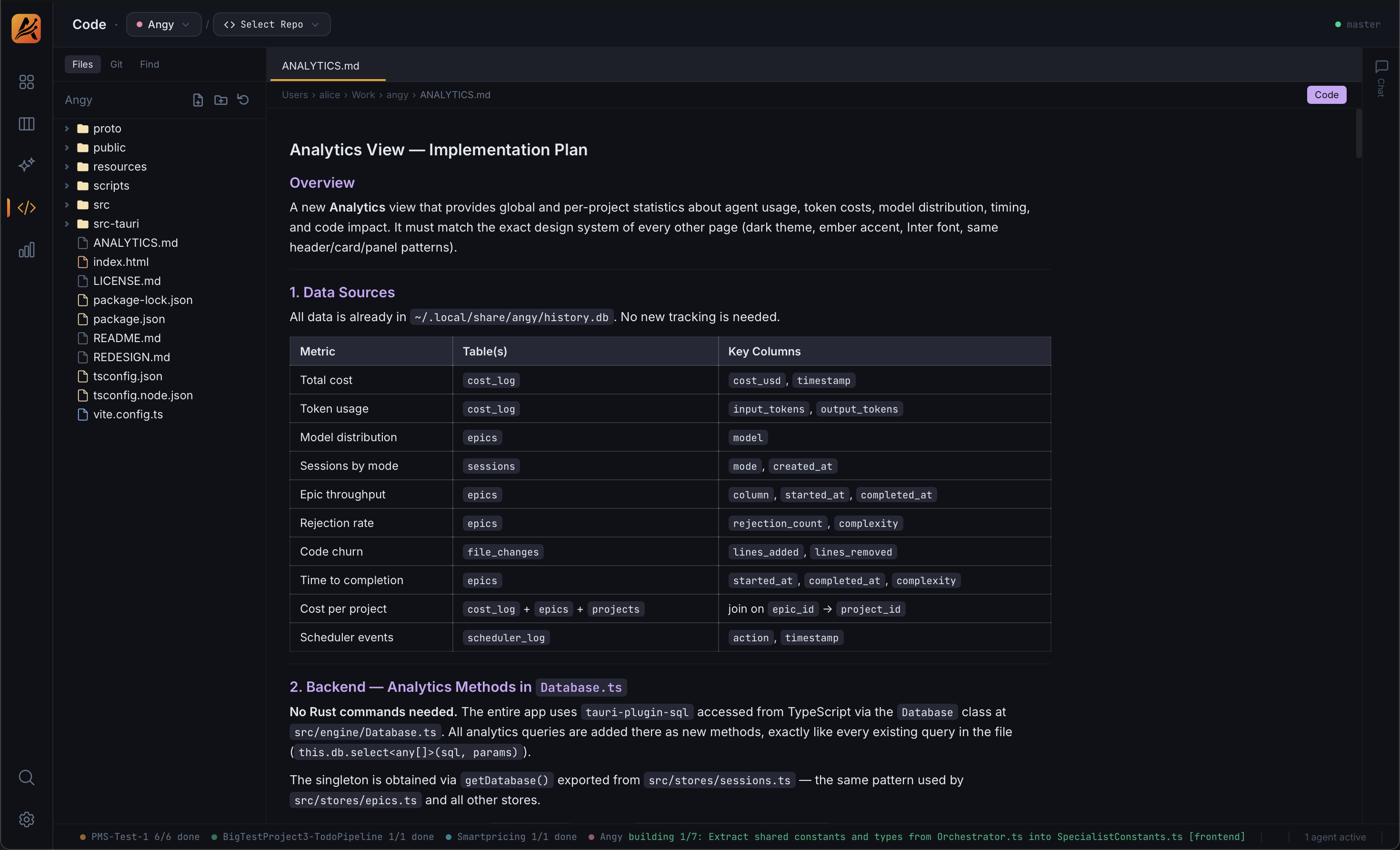
Task: Open search with the magnifier icon
Action: [x=26, y=777]
